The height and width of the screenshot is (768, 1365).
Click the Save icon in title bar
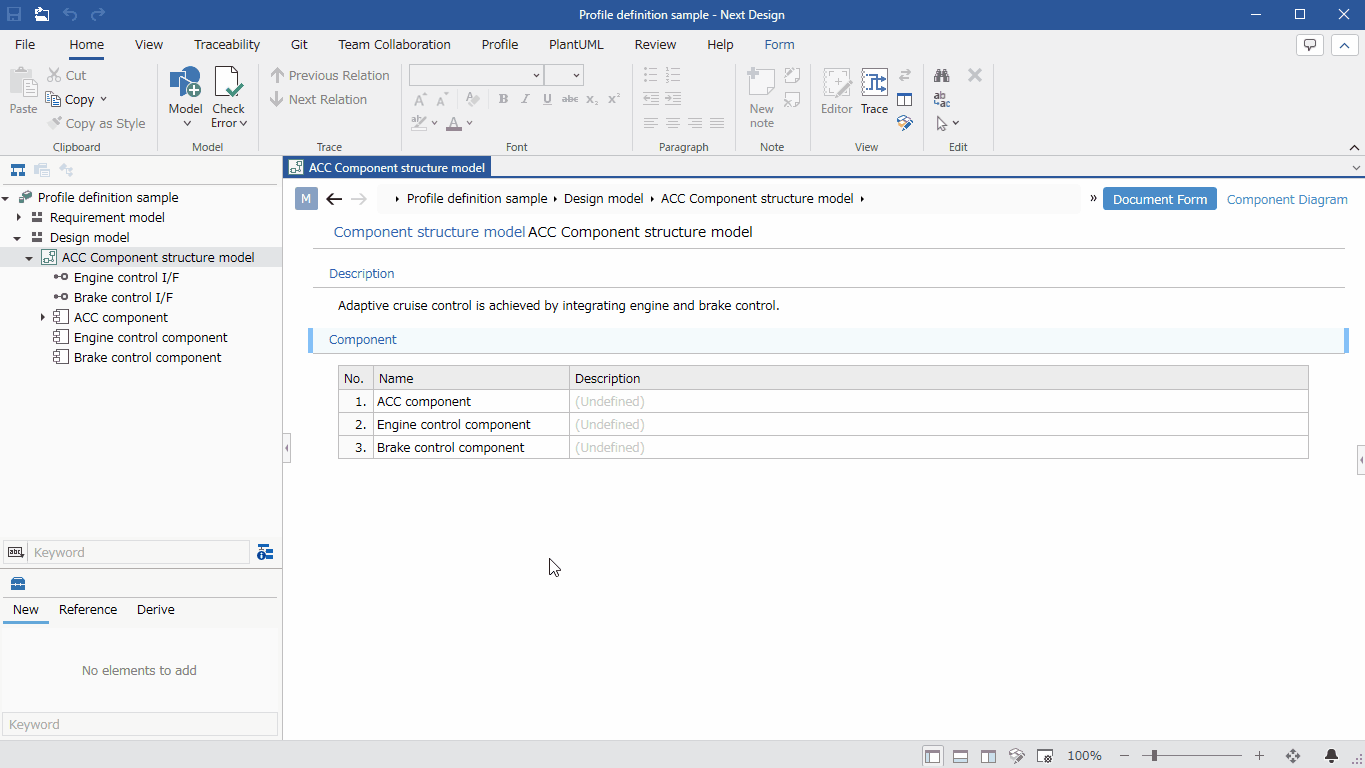[14, 14]
